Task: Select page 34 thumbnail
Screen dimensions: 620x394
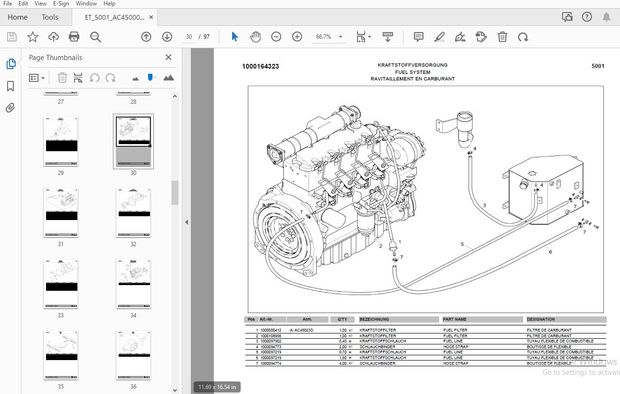Action: pos(133,284)
